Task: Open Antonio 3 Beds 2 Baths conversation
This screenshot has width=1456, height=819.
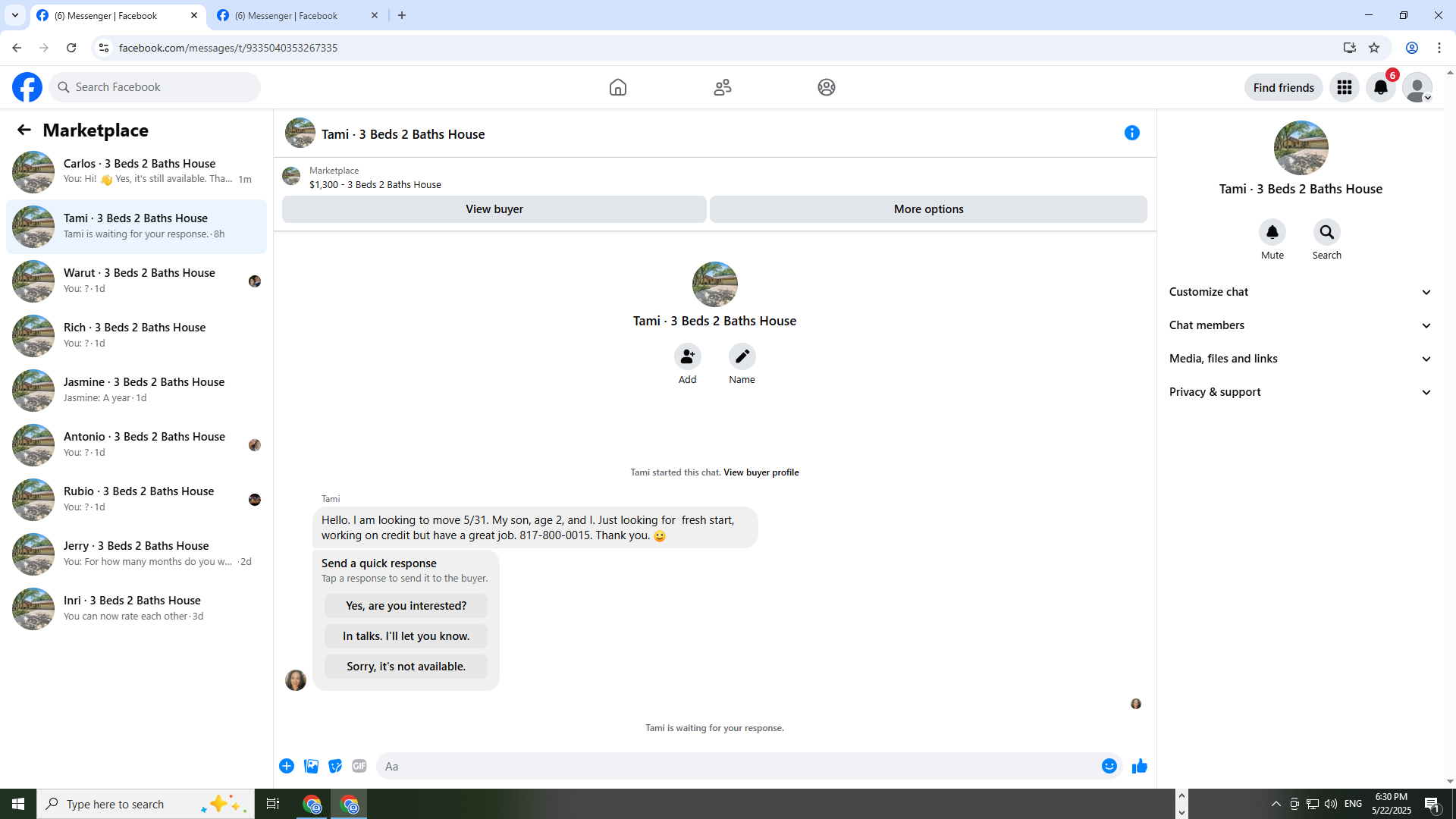Action: pos(136,444)
